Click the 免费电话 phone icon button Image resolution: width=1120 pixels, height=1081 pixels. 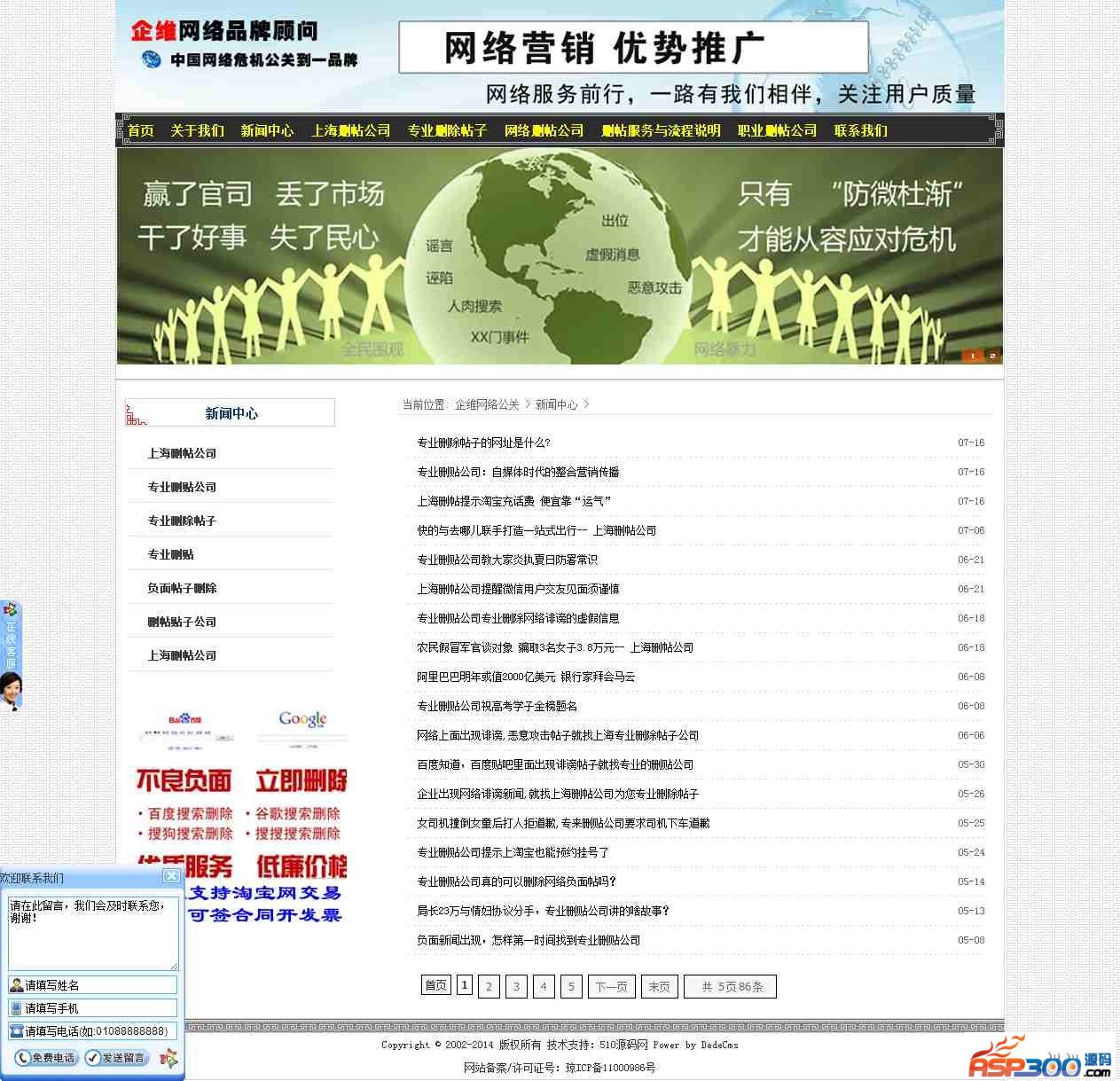pos(46,1057)
